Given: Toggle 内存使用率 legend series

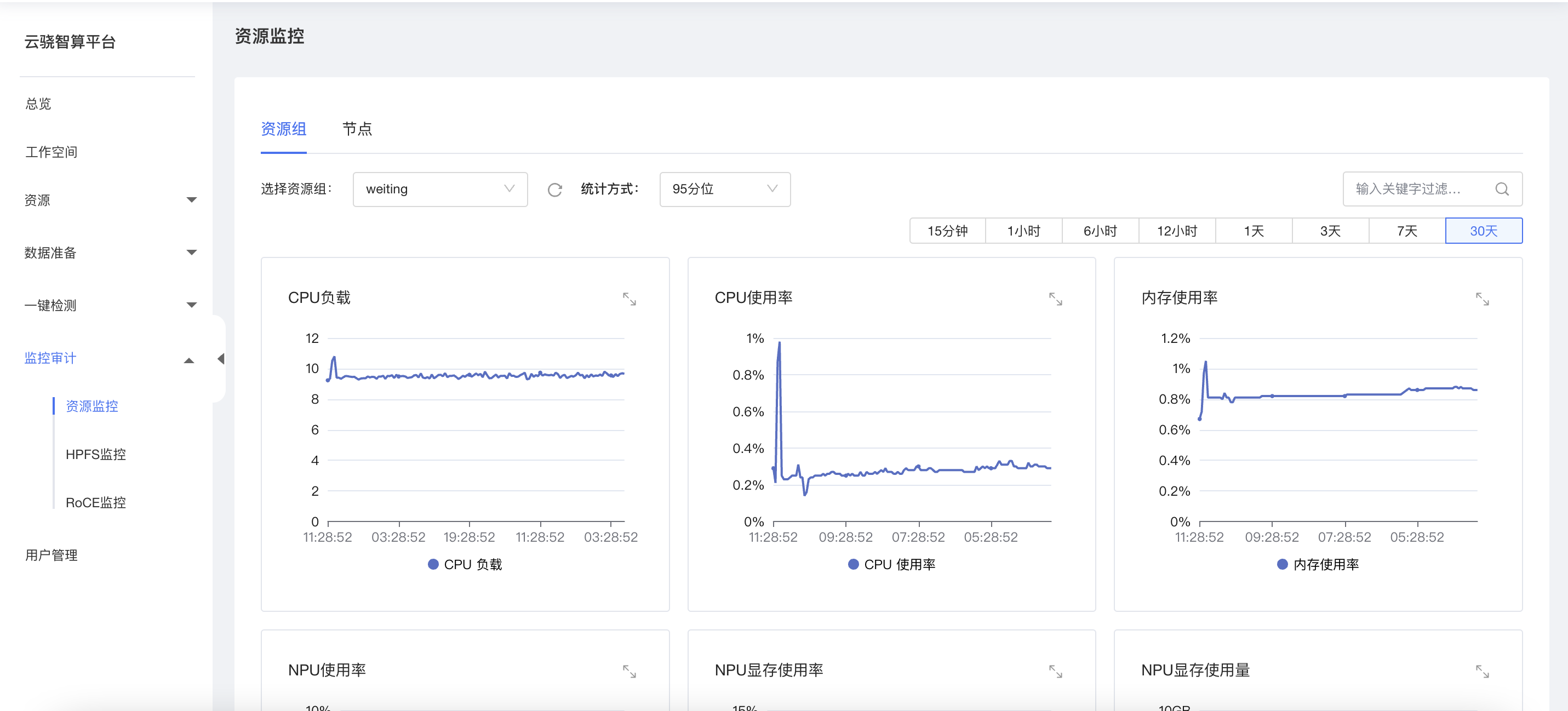Looking at the screenshot, I should (1318, 565).
